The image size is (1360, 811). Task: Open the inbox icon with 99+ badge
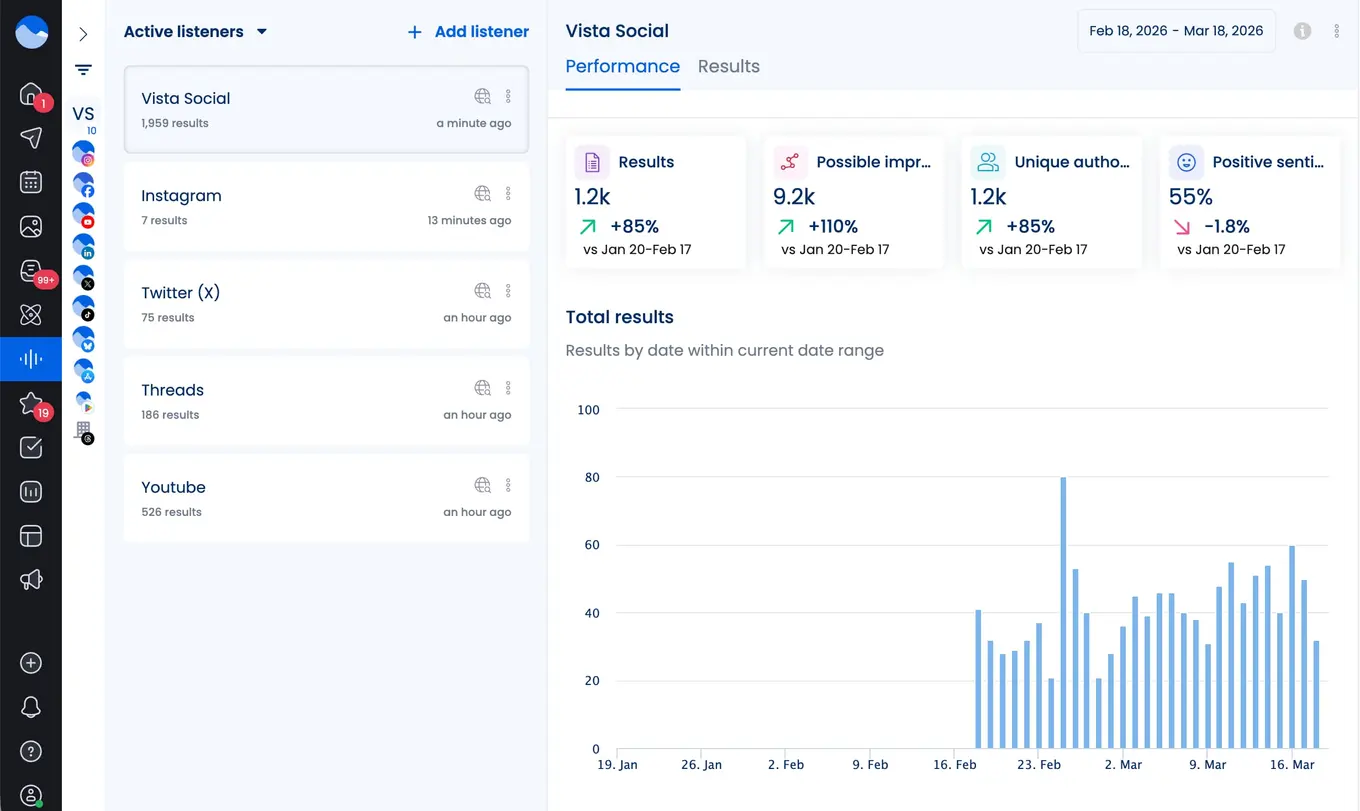click(x=31, y=270)
